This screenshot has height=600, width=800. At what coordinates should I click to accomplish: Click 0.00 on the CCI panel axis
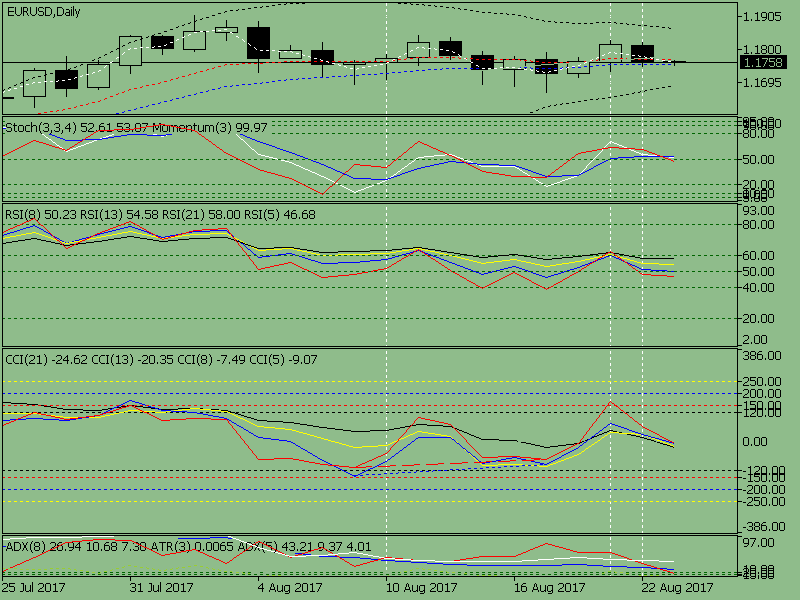754,442
